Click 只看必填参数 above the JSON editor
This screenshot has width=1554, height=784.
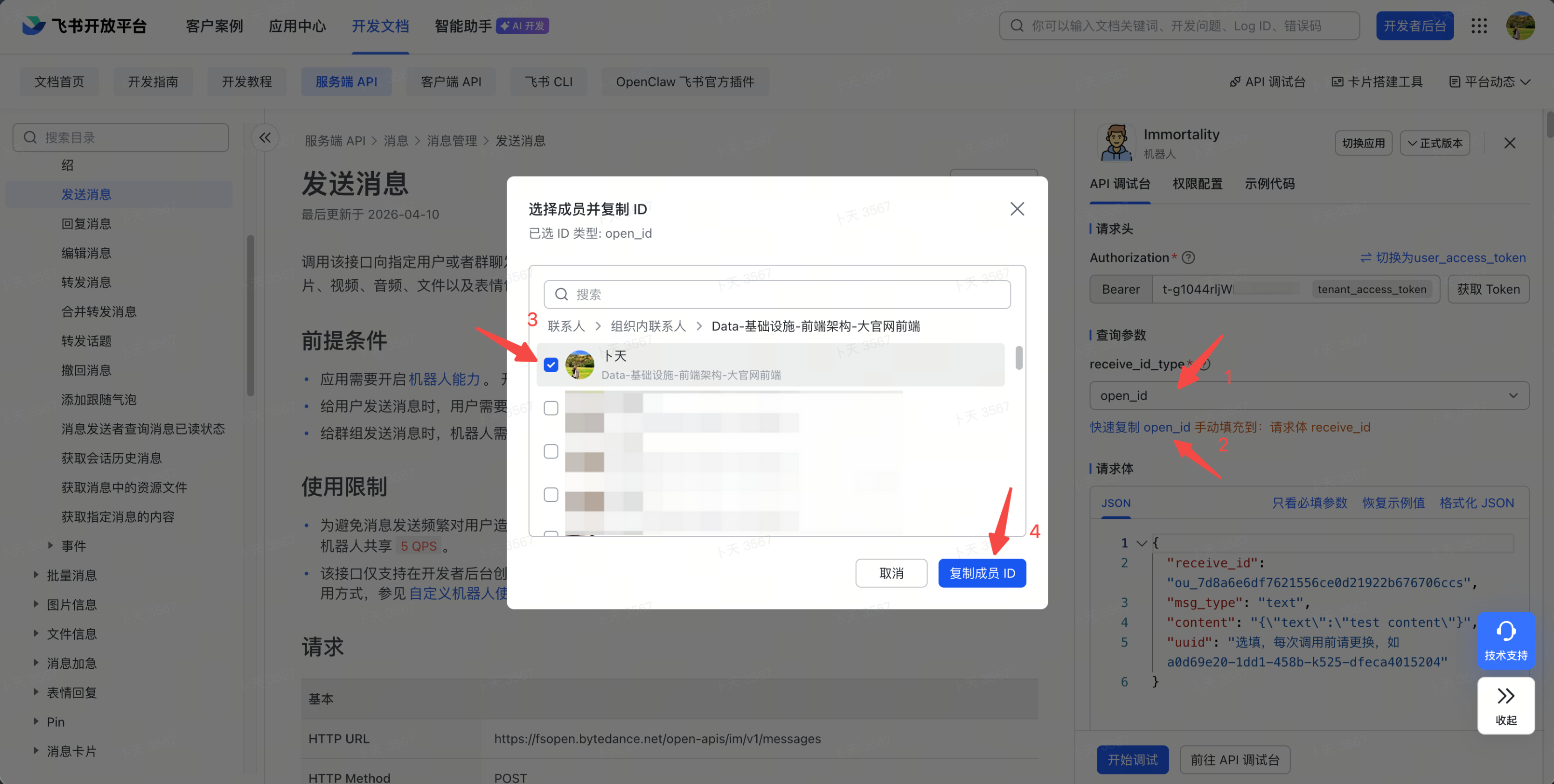[1309, 503]
